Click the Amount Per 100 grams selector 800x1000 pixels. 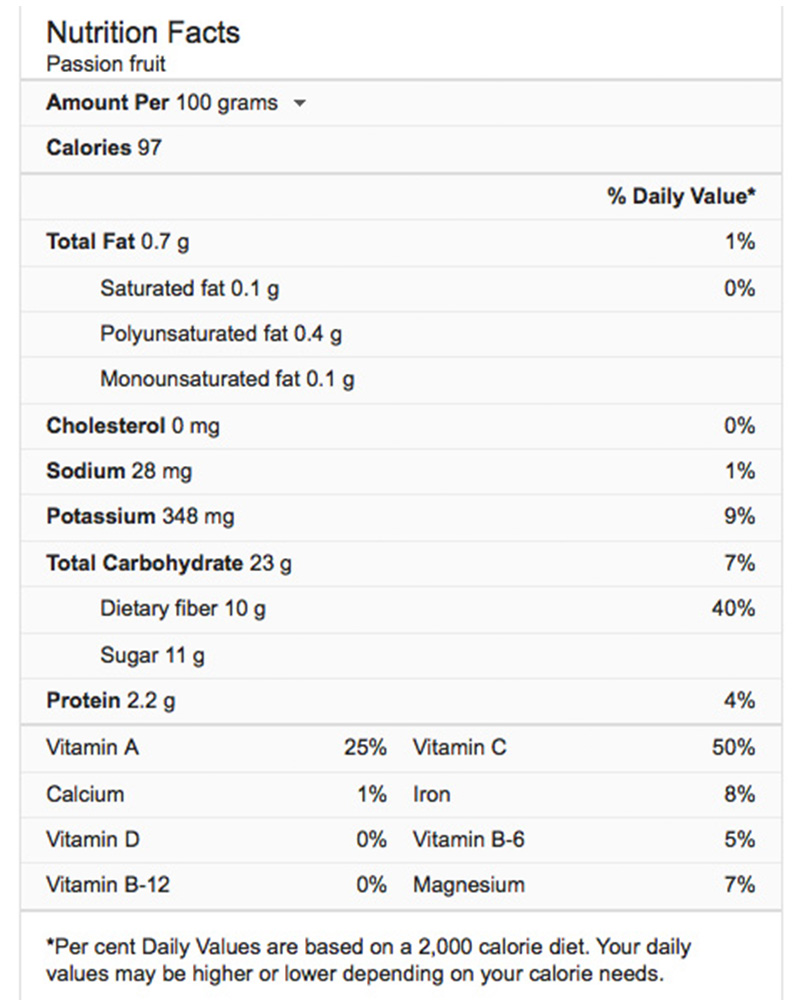162,103
